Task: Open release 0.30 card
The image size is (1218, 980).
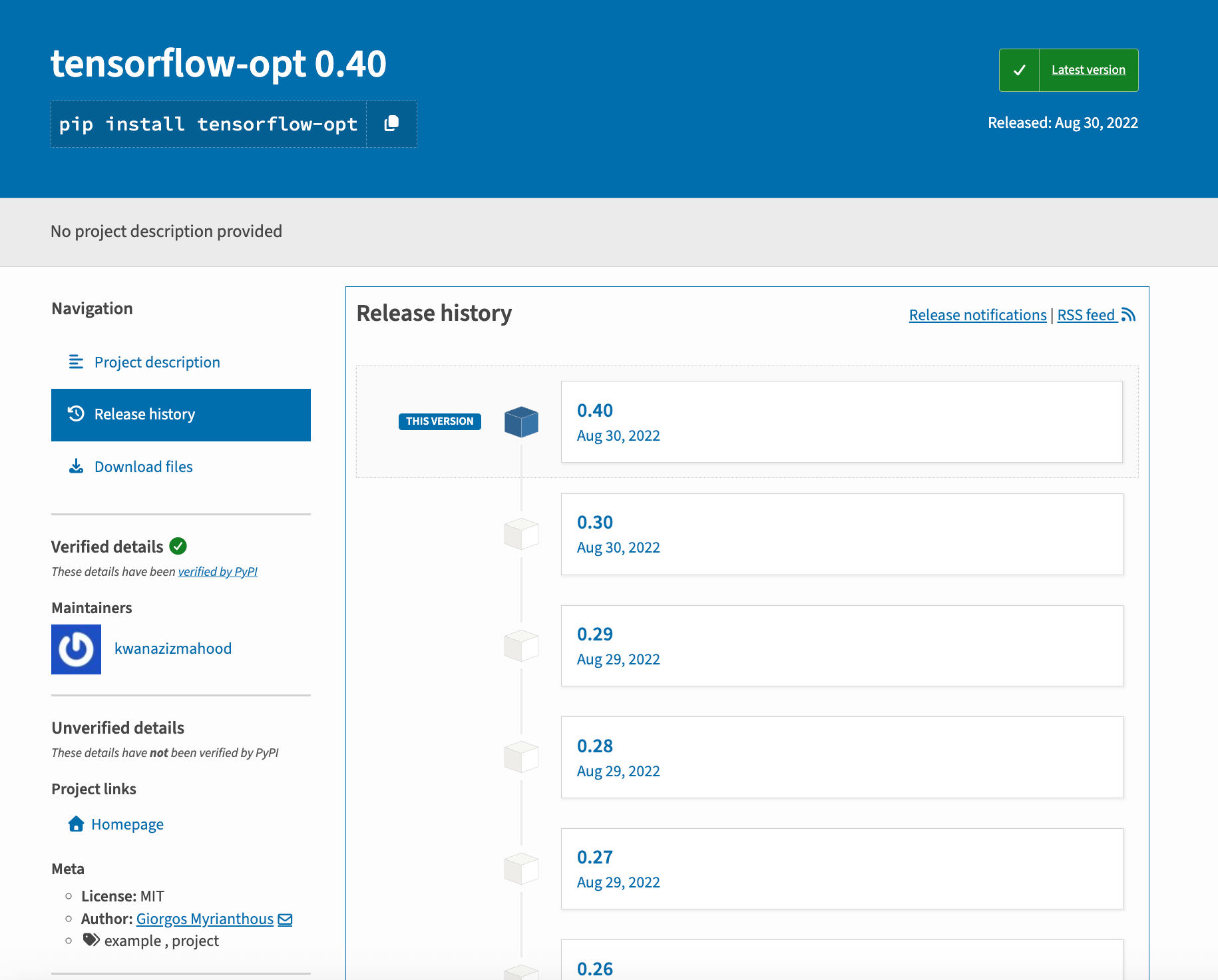Action: coord(842,534)
